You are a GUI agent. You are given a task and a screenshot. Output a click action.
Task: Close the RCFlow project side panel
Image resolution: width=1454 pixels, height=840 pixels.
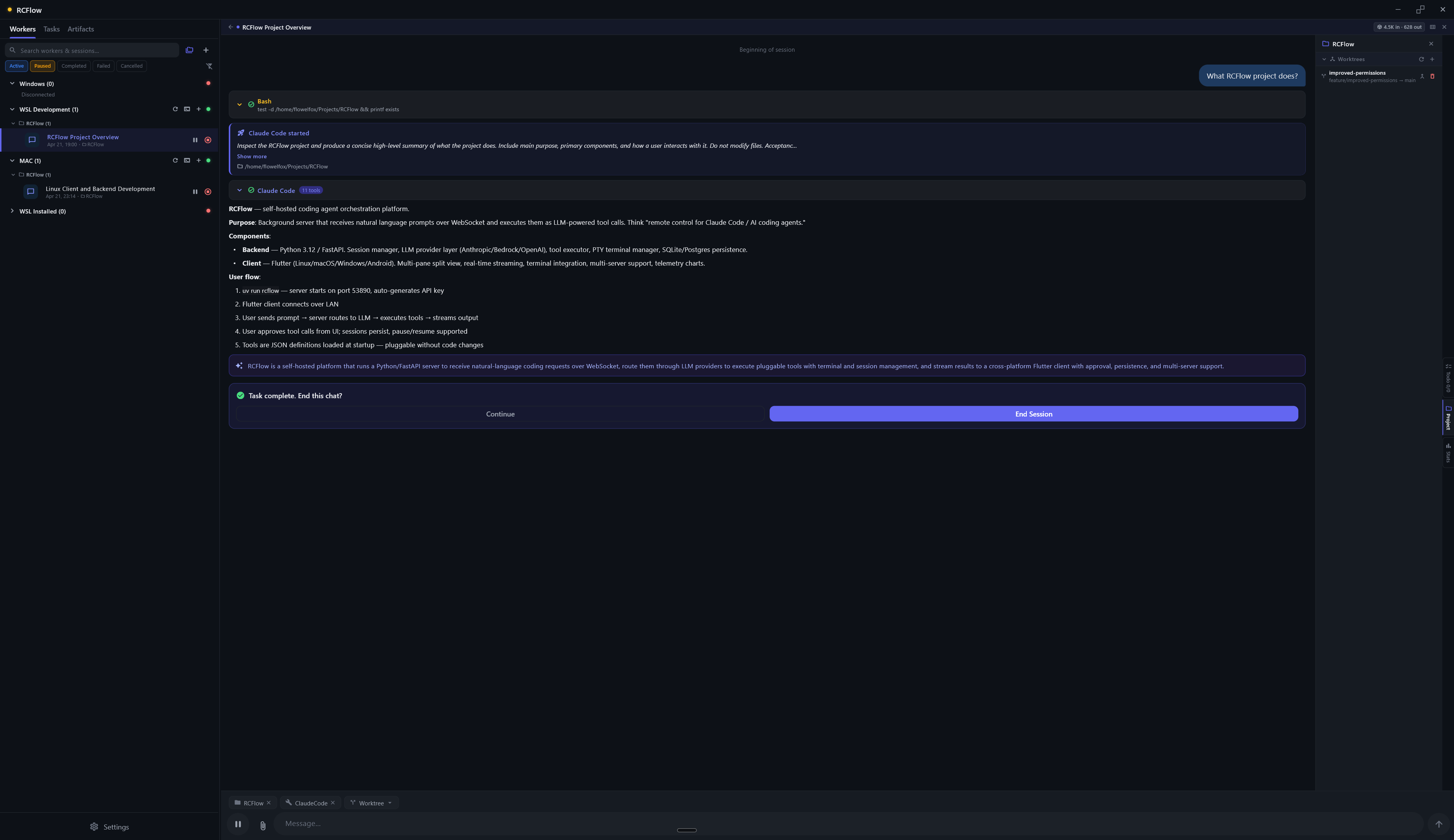click(x=1431, y=44)
